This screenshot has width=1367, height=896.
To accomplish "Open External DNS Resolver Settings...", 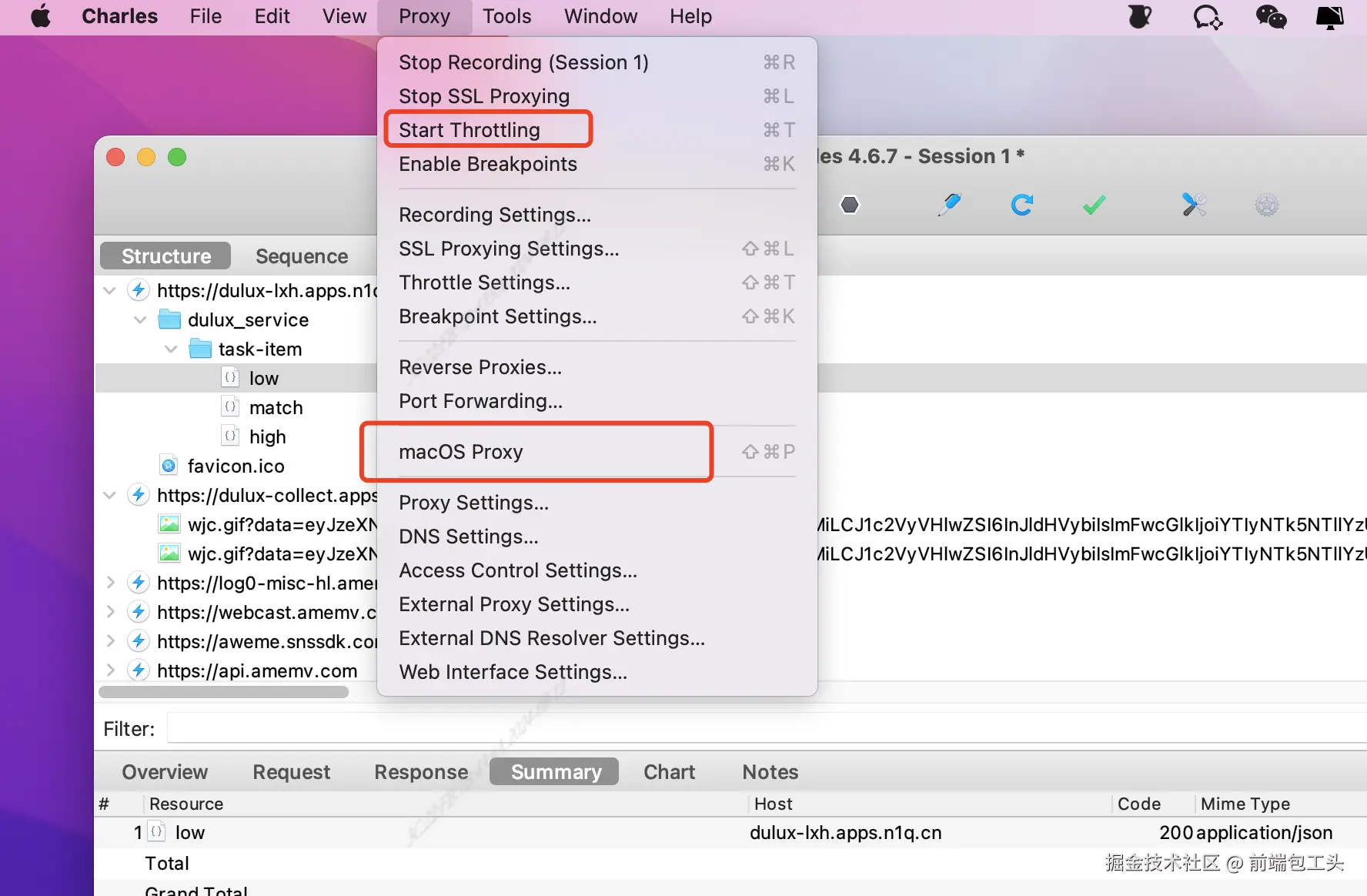I will pyautogui.click(x=597, y=638).
